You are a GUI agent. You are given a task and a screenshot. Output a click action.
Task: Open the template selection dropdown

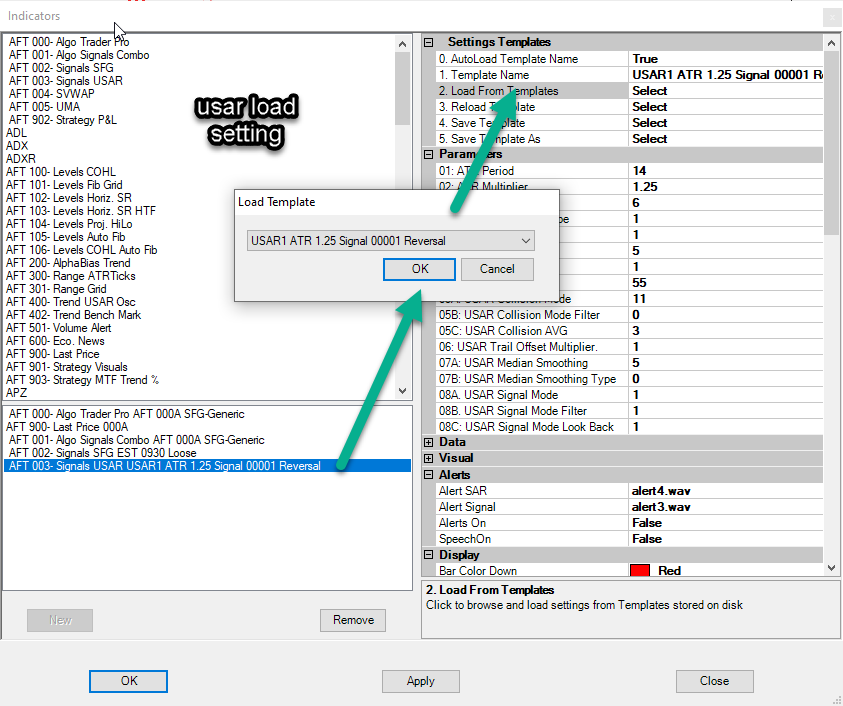click(390, 241)
